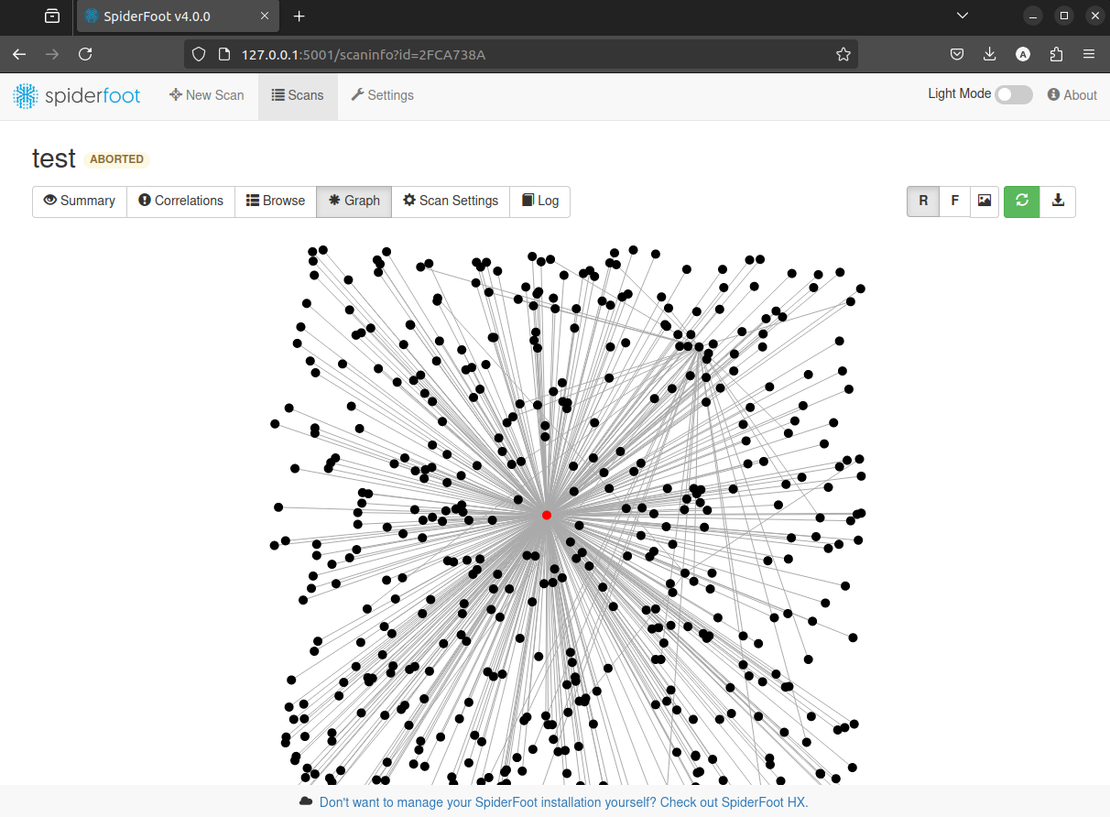Open the Browse tab
1110x817 pixels.
pos(276,201)
